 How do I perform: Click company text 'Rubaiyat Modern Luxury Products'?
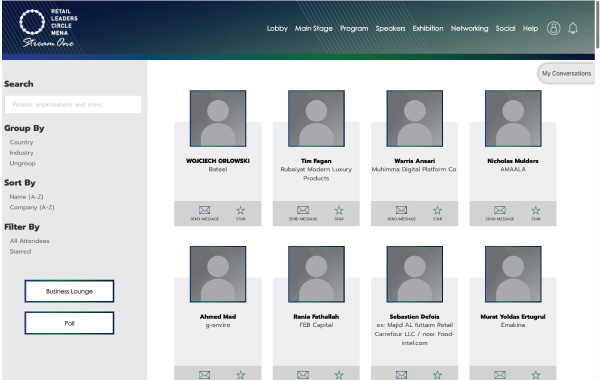[x=316, y=174]
